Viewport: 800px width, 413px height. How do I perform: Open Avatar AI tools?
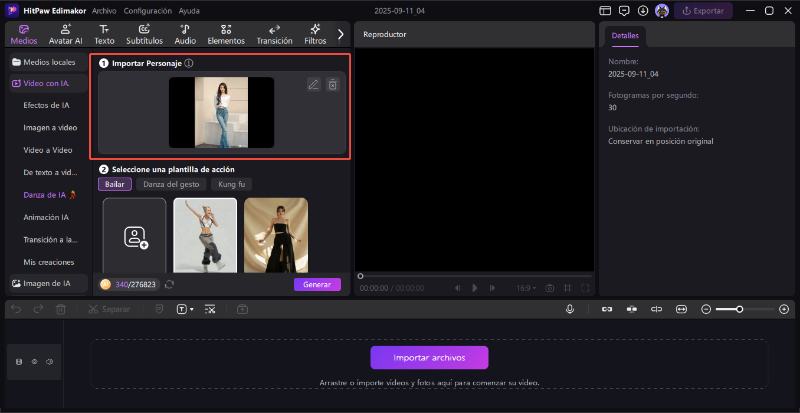tap(65, 35)
